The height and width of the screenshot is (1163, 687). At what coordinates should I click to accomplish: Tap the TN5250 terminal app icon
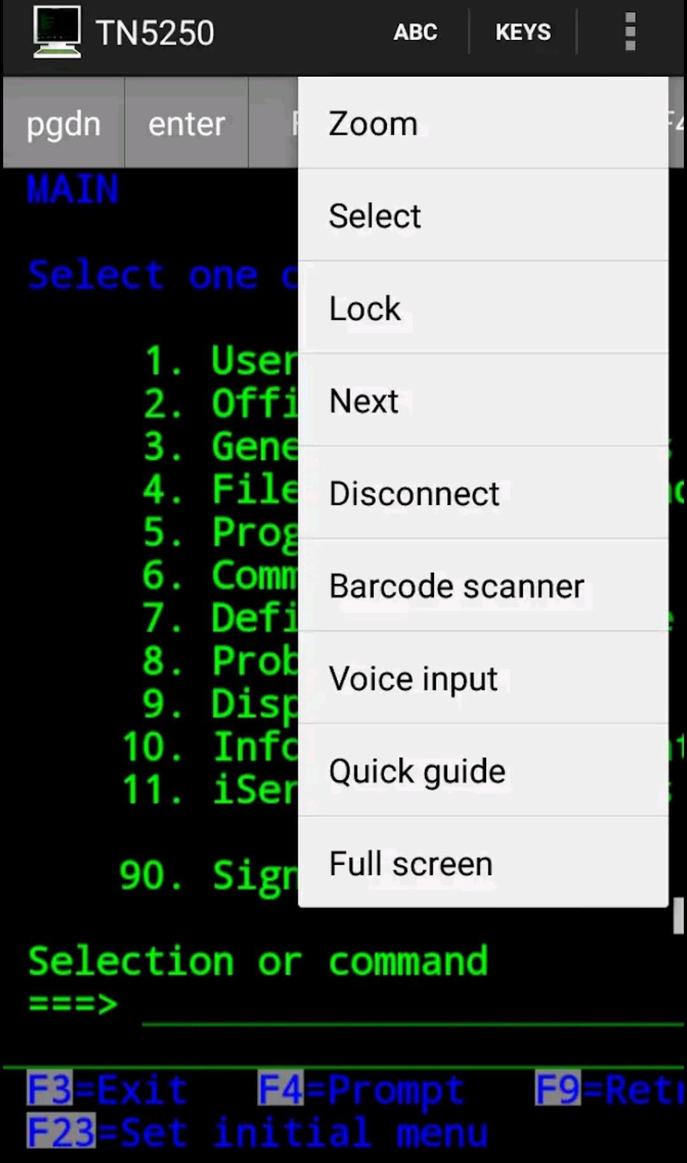click(x=56, y=31)
